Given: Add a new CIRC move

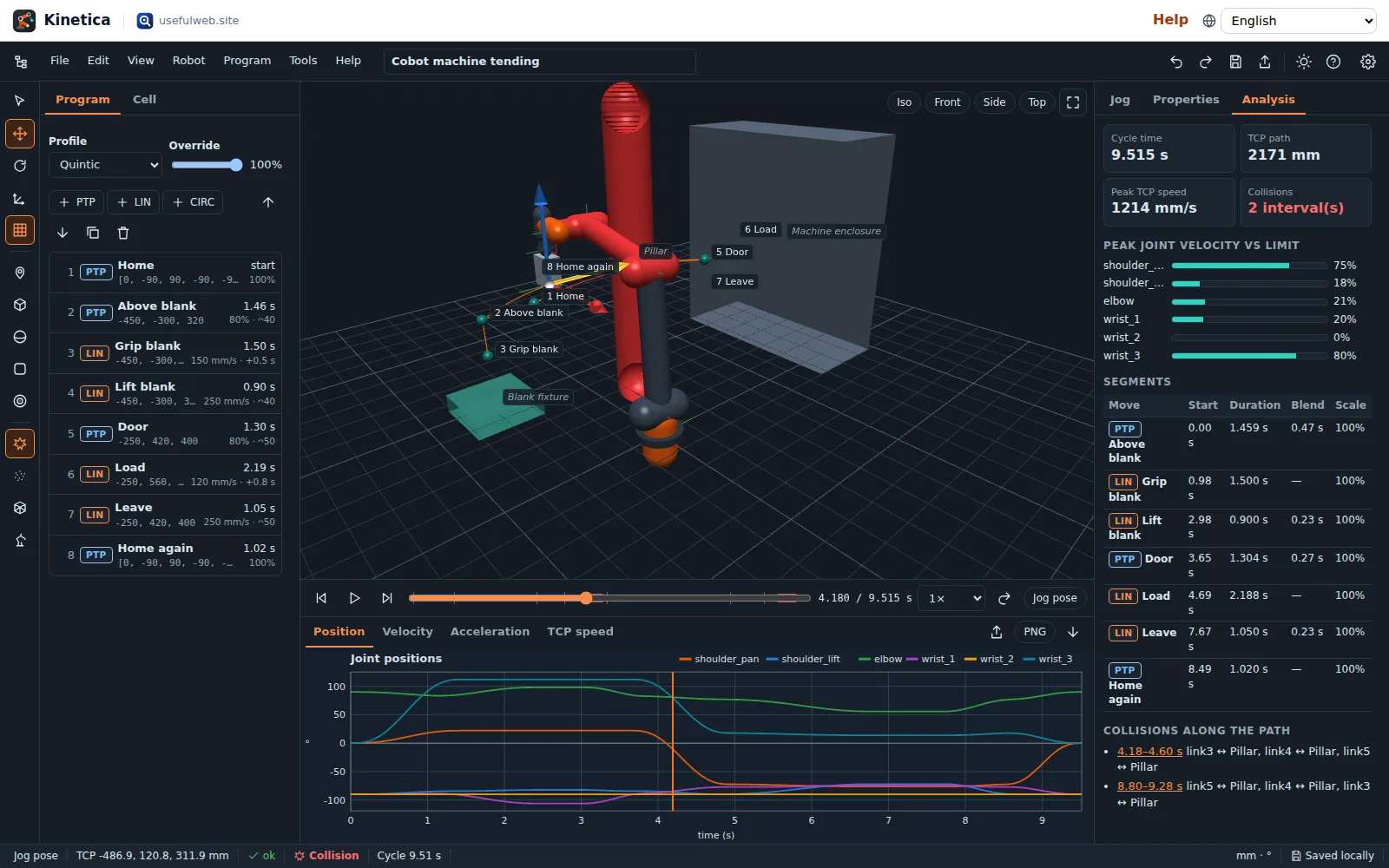Looking at the screenshot, I should 193,202.
